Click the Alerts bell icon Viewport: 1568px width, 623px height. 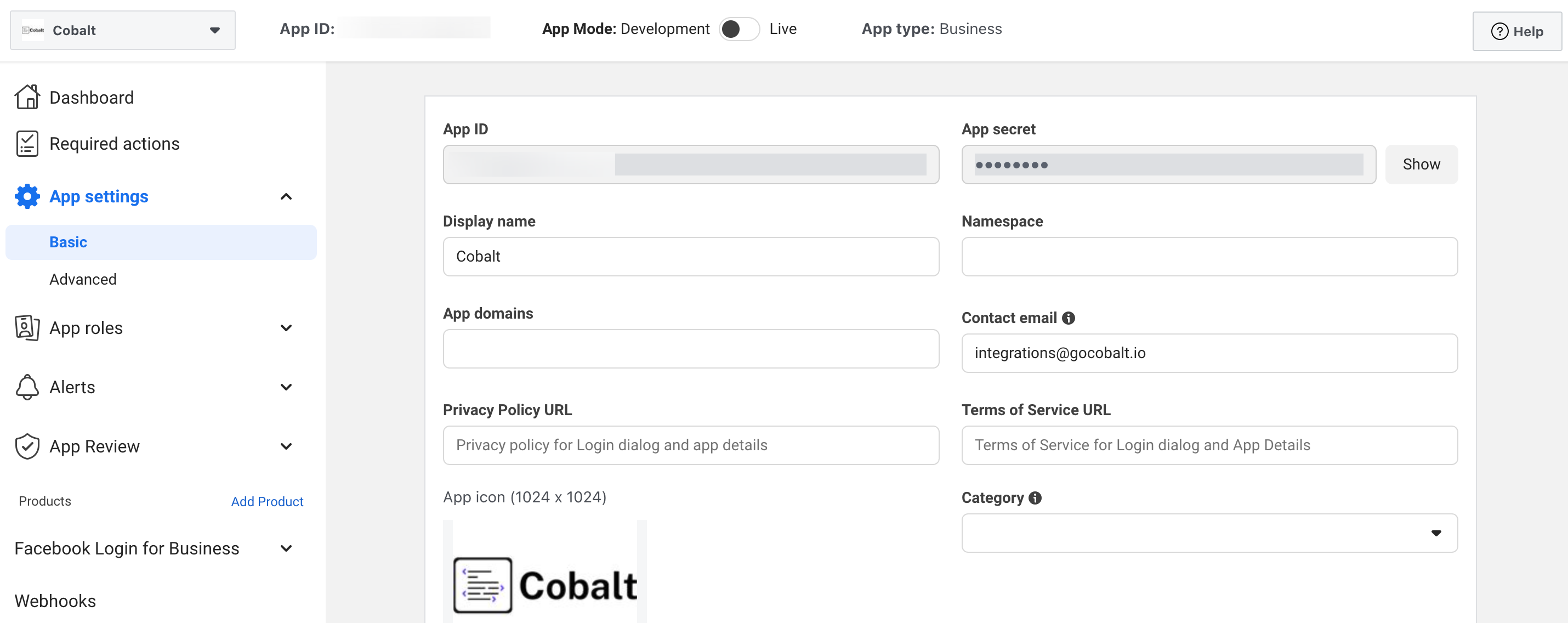[27, 387]
